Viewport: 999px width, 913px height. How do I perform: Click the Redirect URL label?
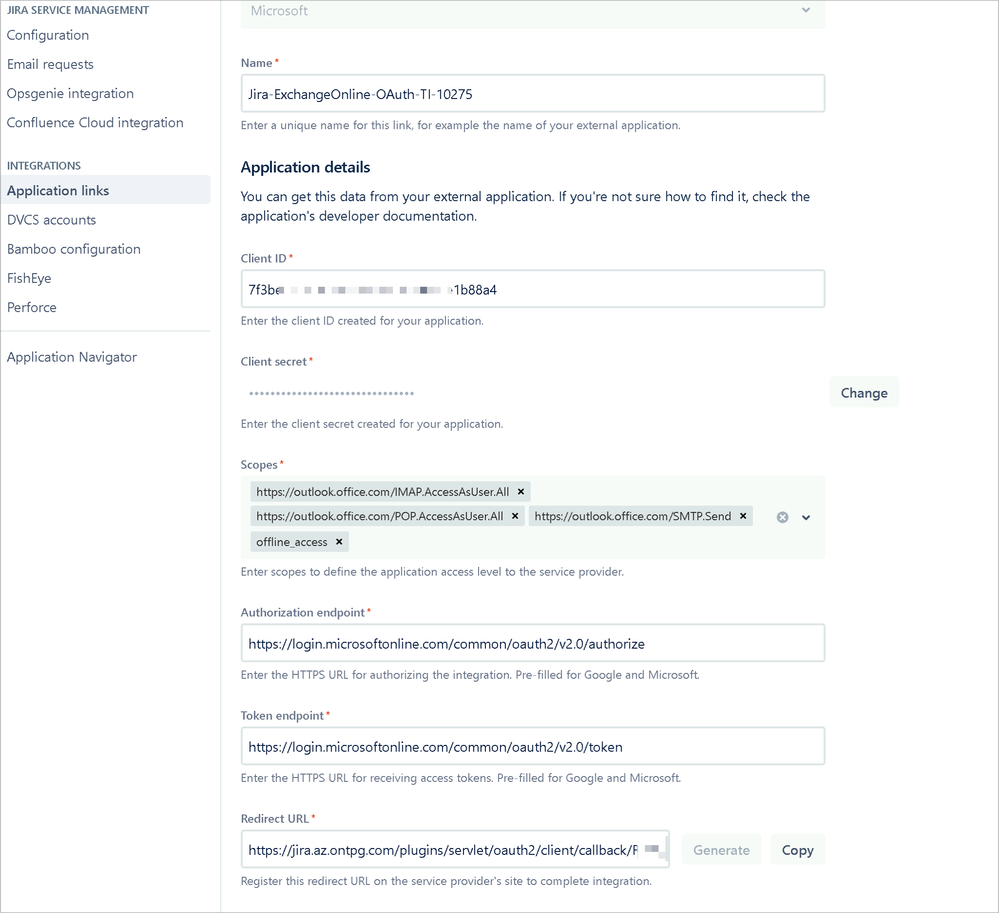click(x=275, y=819)
